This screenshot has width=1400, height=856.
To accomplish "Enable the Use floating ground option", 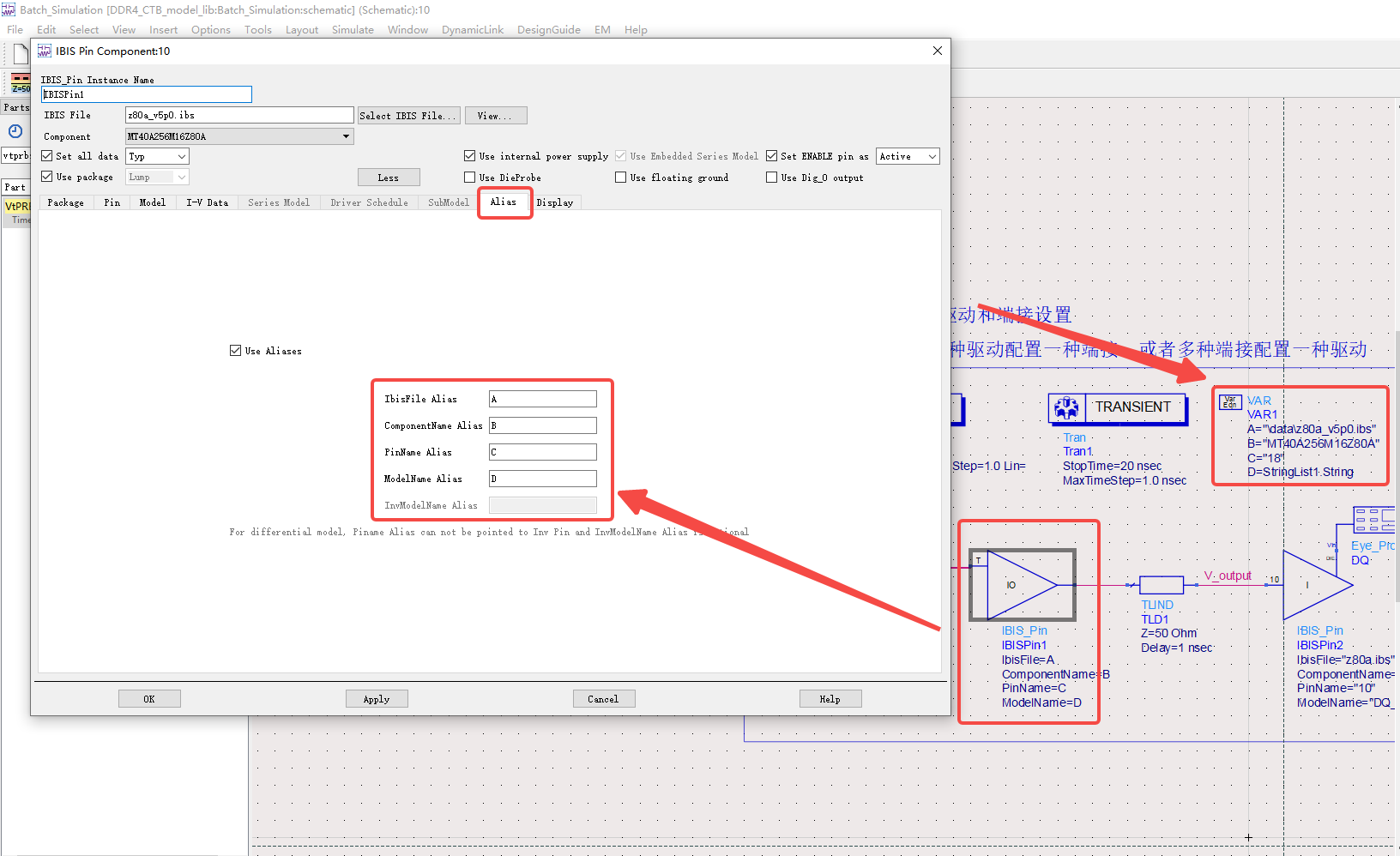I will 621,177.
